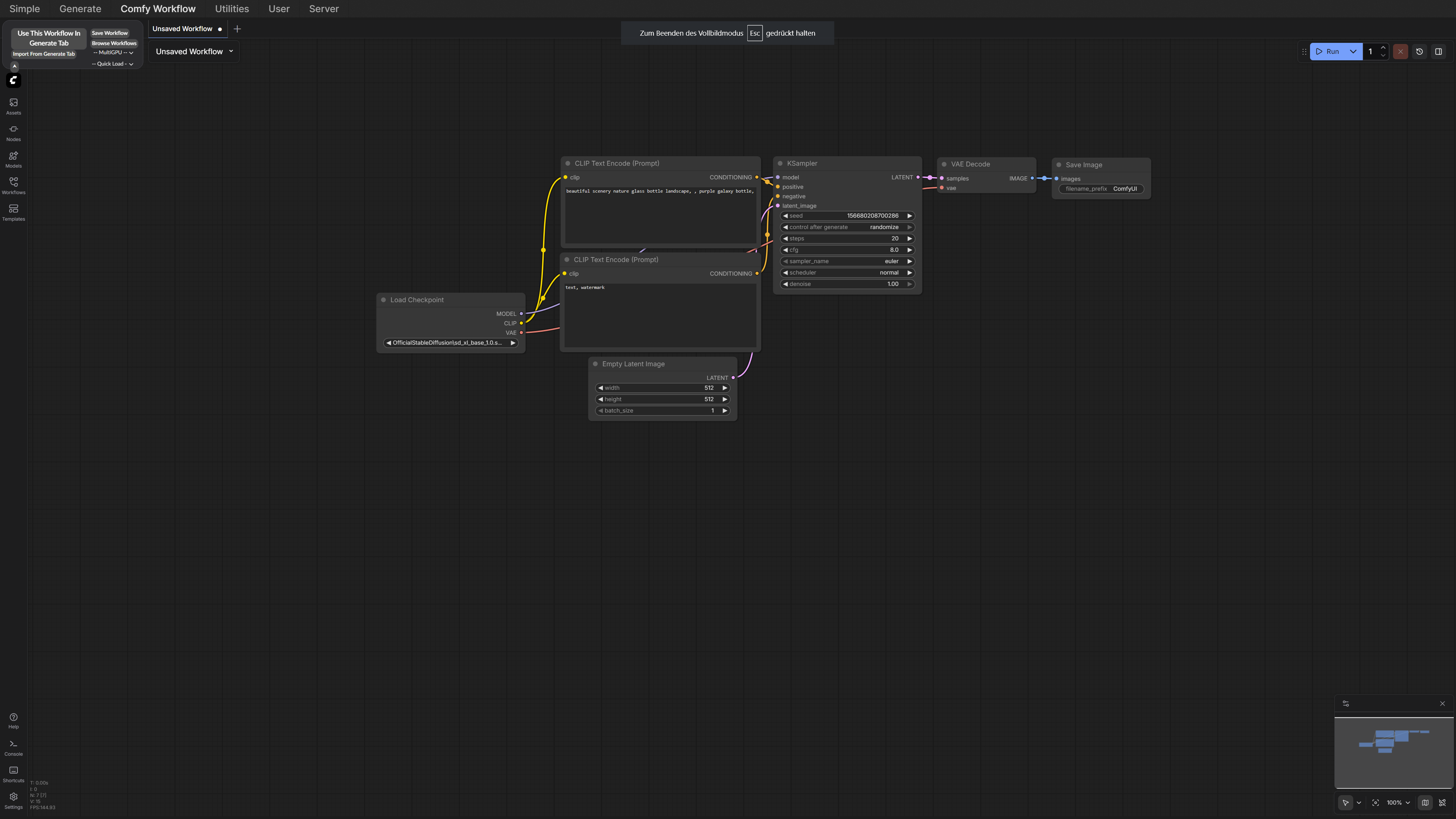Open minimap settings sliders icon
The width and height of the screenshot is (1456, 819).
pos(1346,704)
